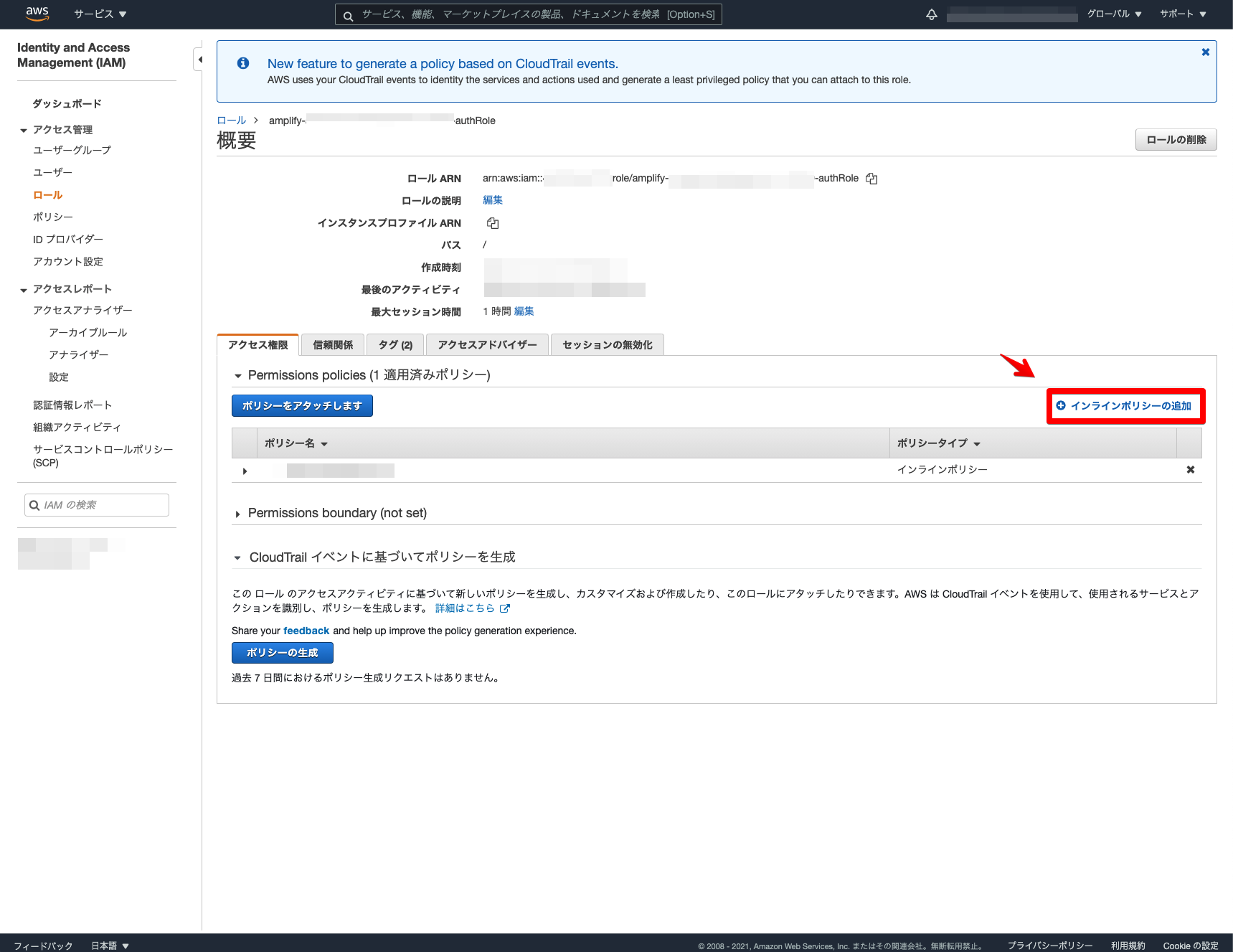Dismiss the CloudTrail feature info banner
Viewport: 1233px width, 952px height.
point(1206,52)
